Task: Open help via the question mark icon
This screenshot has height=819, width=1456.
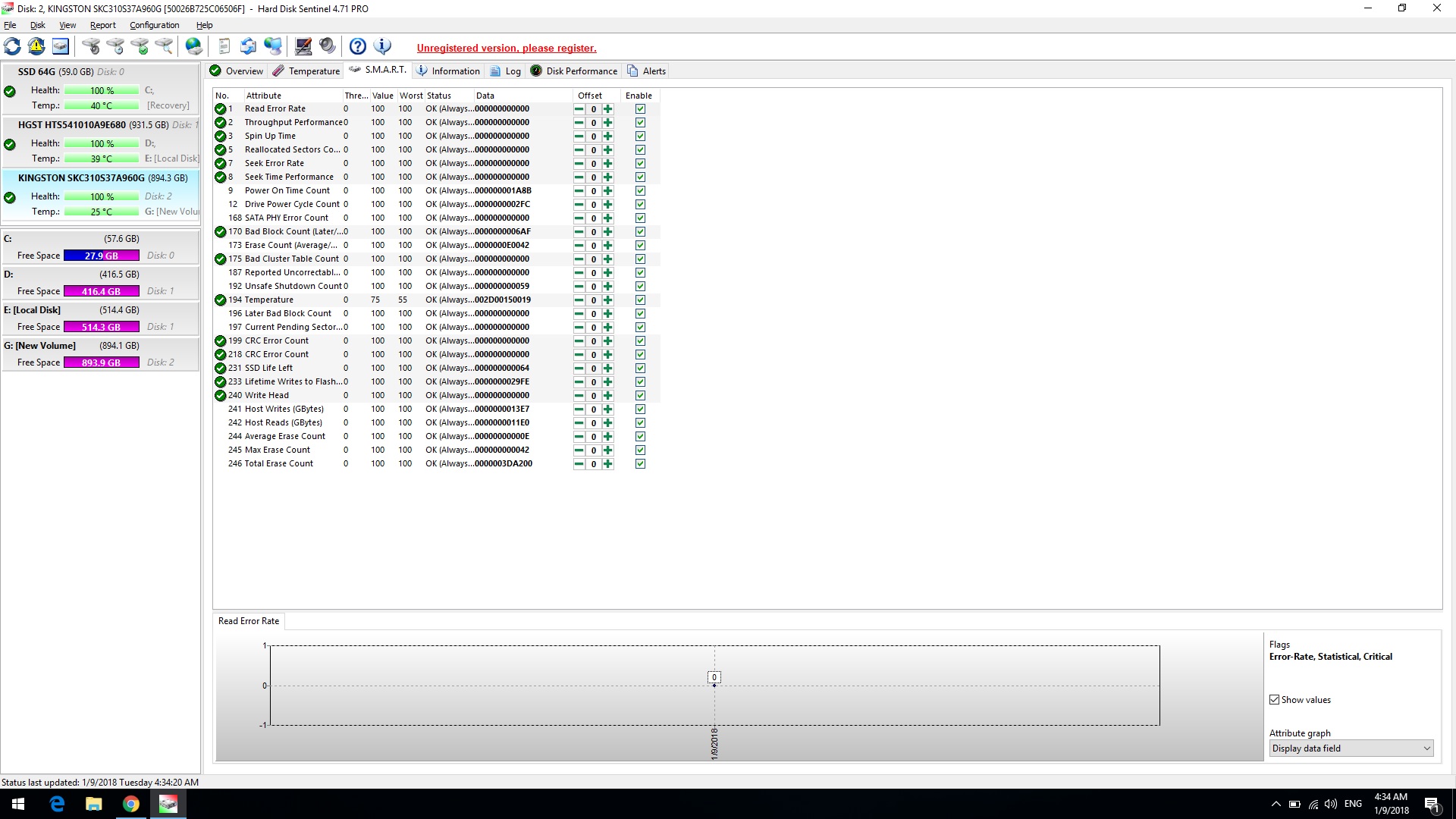Action: point(358,47)
